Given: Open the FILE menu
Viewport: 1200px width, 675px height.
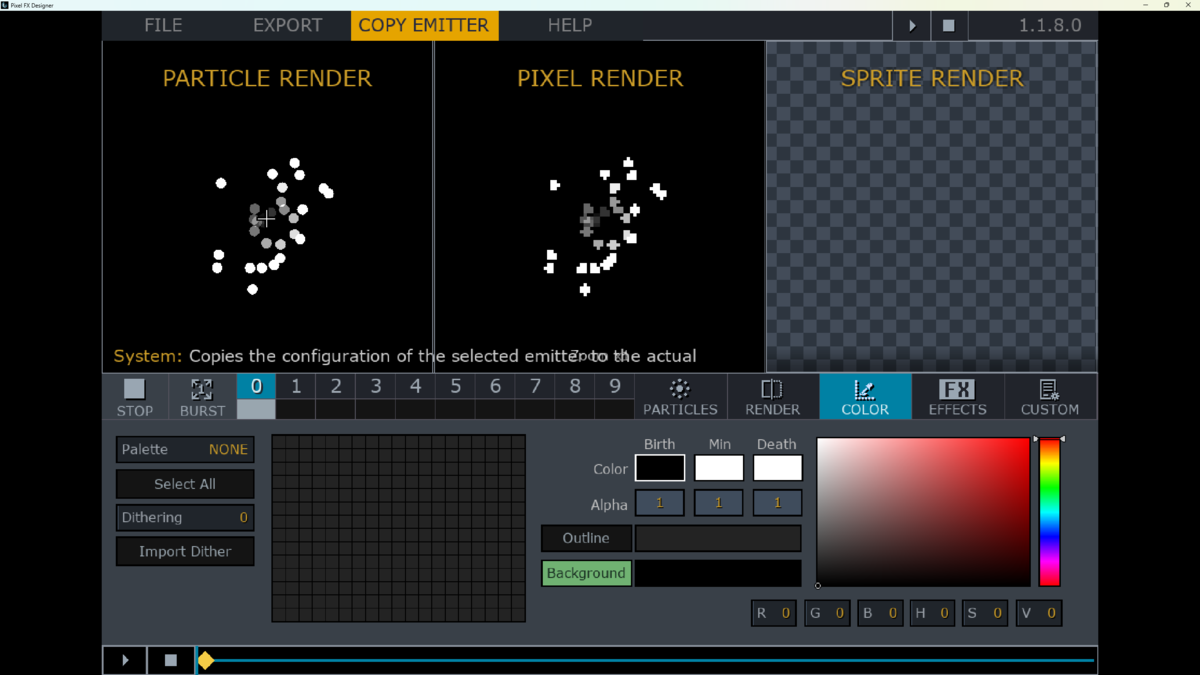Looking at the screenshot, I should pos(163,26).
